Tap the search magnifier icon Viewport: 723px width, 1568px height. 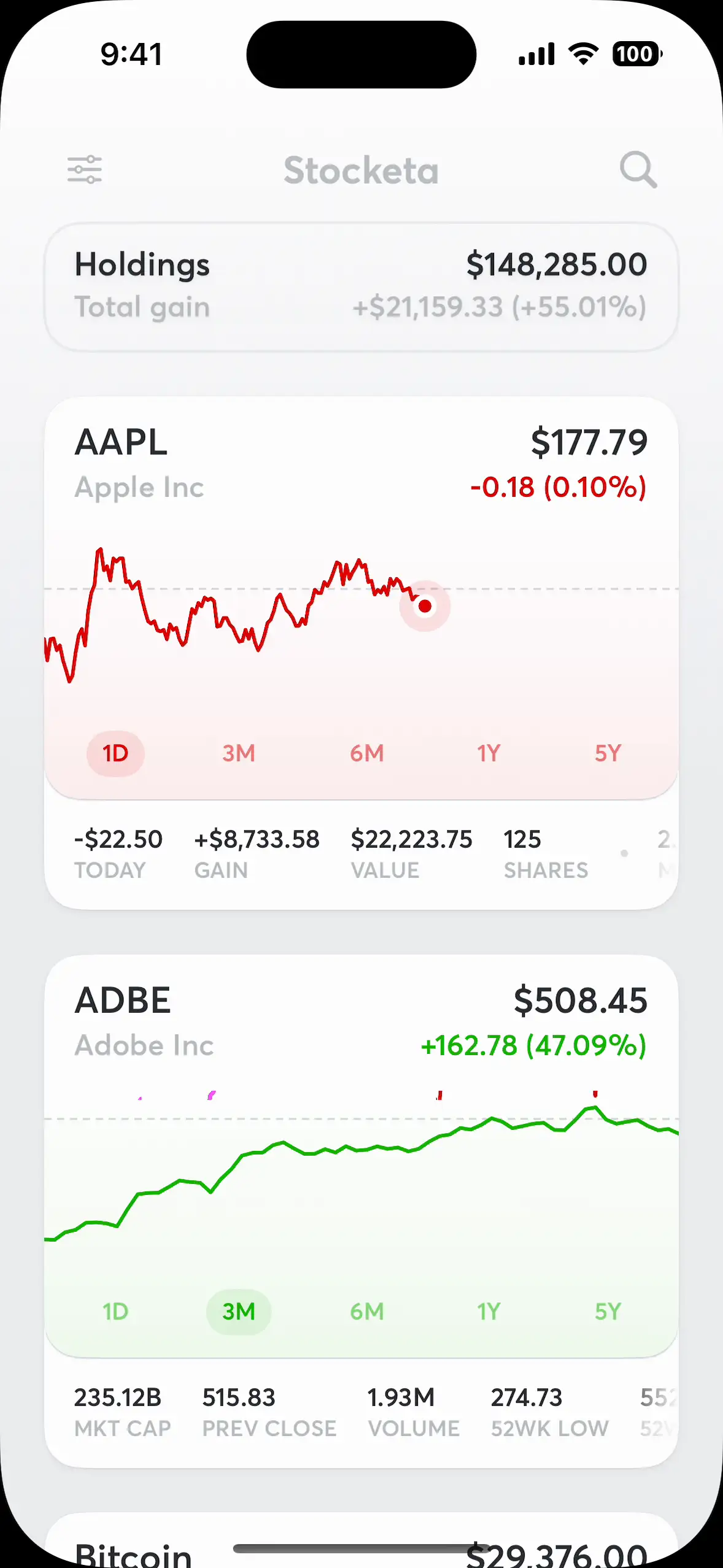click(638, 170)
